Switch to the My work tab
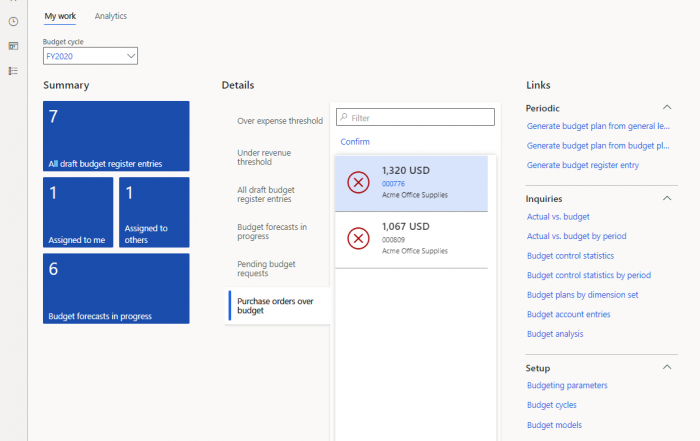The image size is (700, 441). click(x=60, y=16)
